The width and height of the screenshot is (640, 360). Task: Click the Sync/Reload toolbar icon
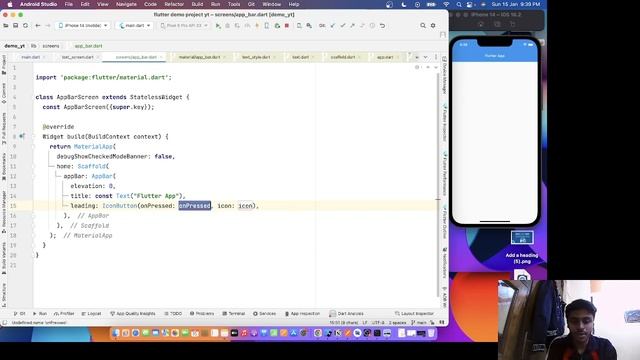click(x=25, y=25)
